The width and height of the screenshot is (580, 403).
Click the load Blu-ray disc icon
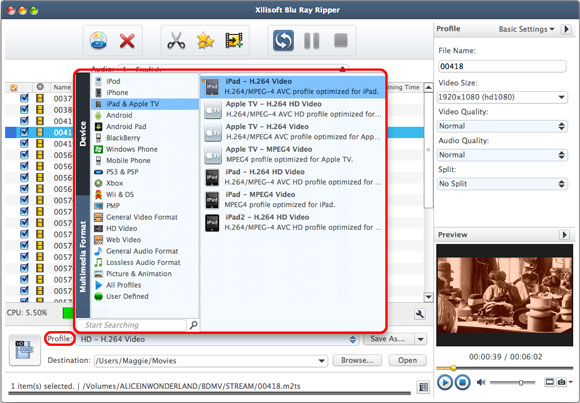click(x=98, y=41)
